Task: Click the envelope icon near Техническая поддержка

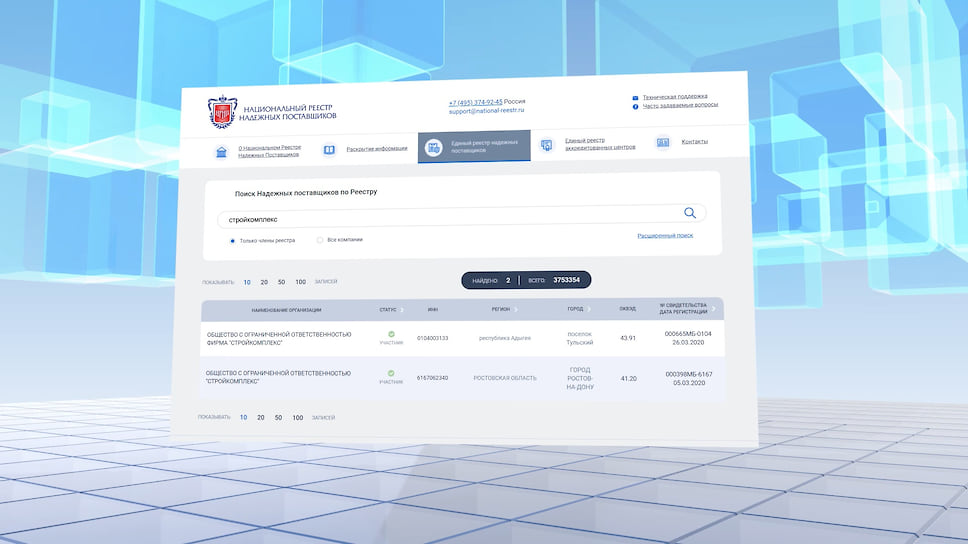Action: (x=635, y=98)
